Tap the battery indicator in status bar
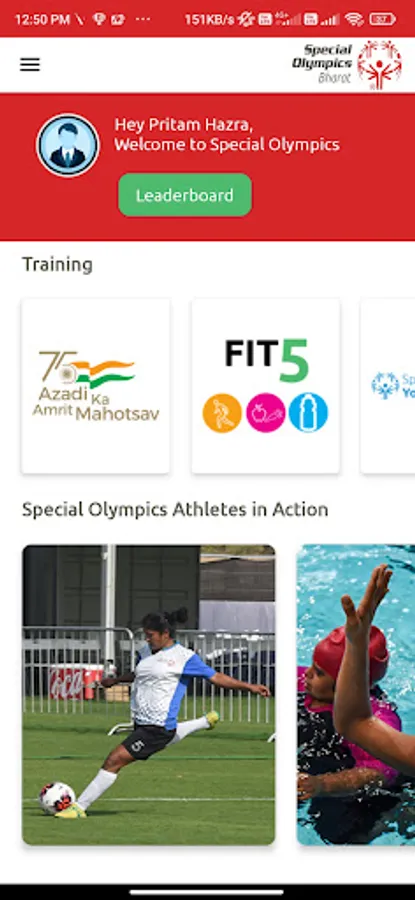Viewport: 415px width, 900px height. (x=382, y=19)
